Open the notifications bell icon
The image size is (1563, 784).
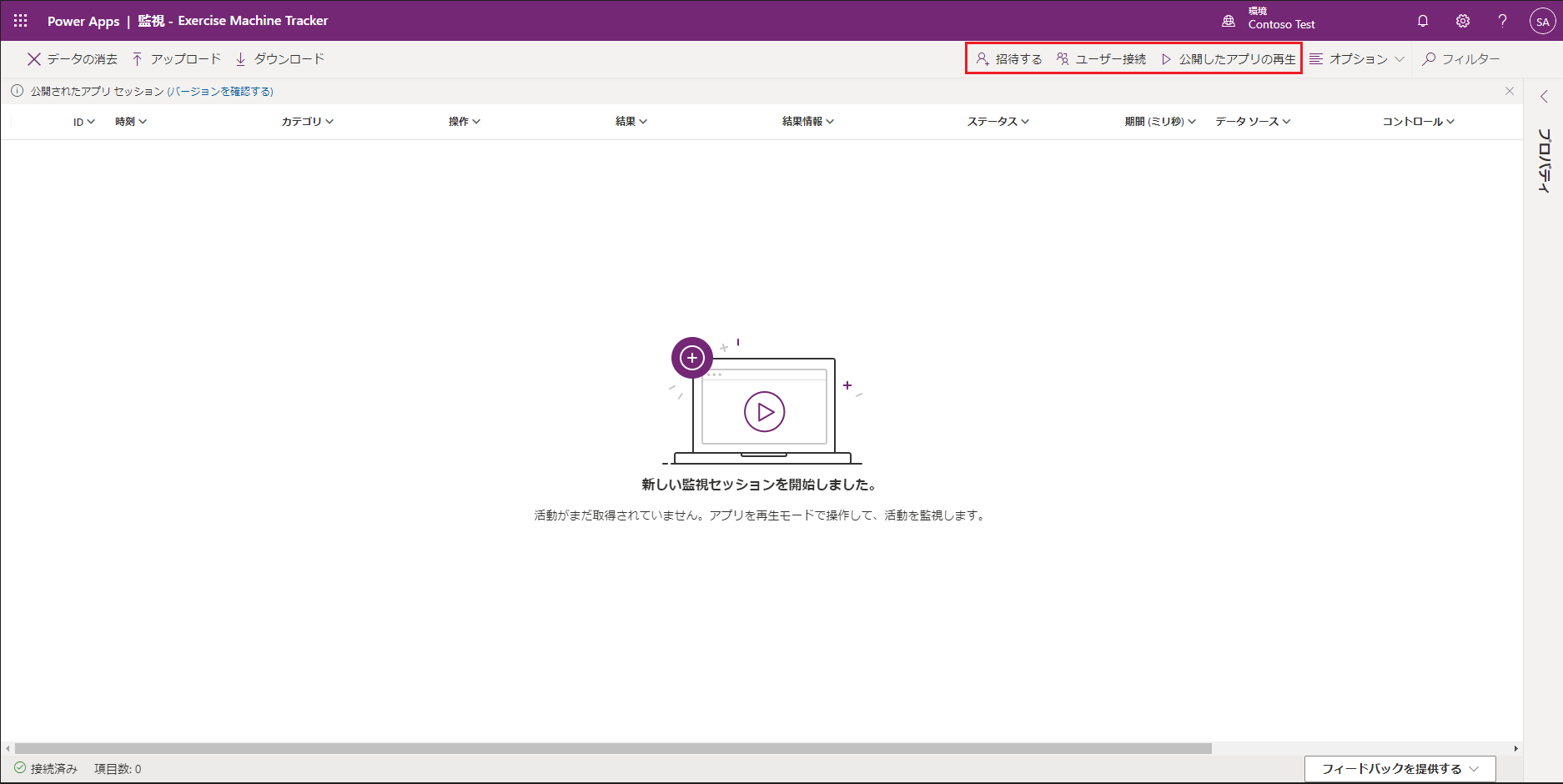tap(1423, 21)
